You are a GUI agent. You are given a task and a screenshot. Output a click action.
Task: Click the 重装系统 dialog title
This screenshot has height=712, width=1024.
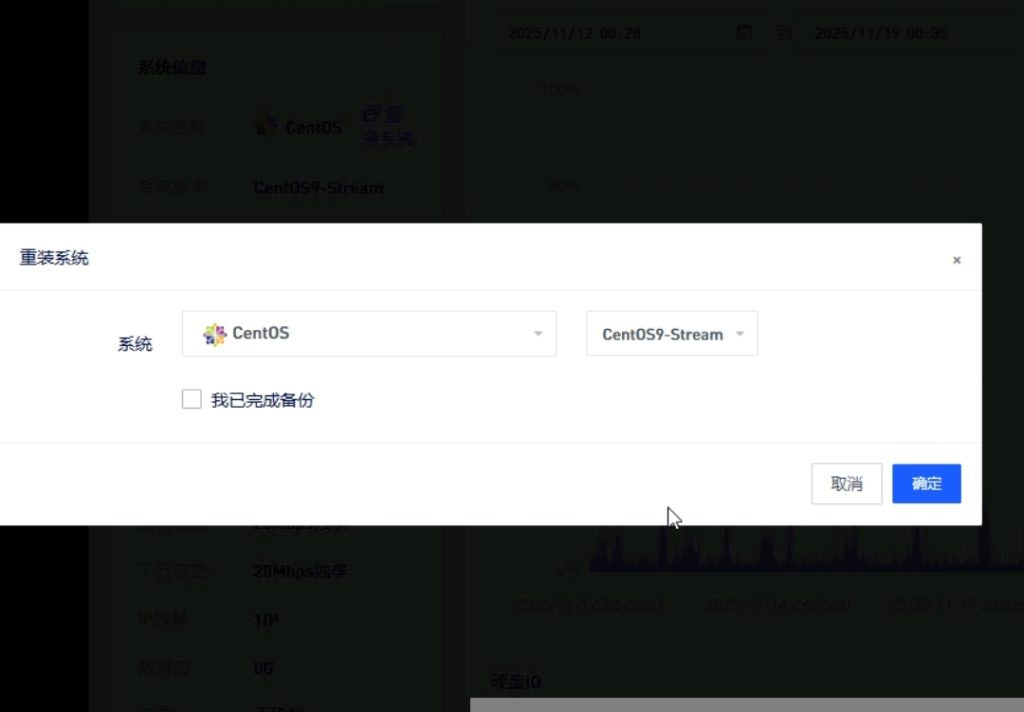pos(54,258)
